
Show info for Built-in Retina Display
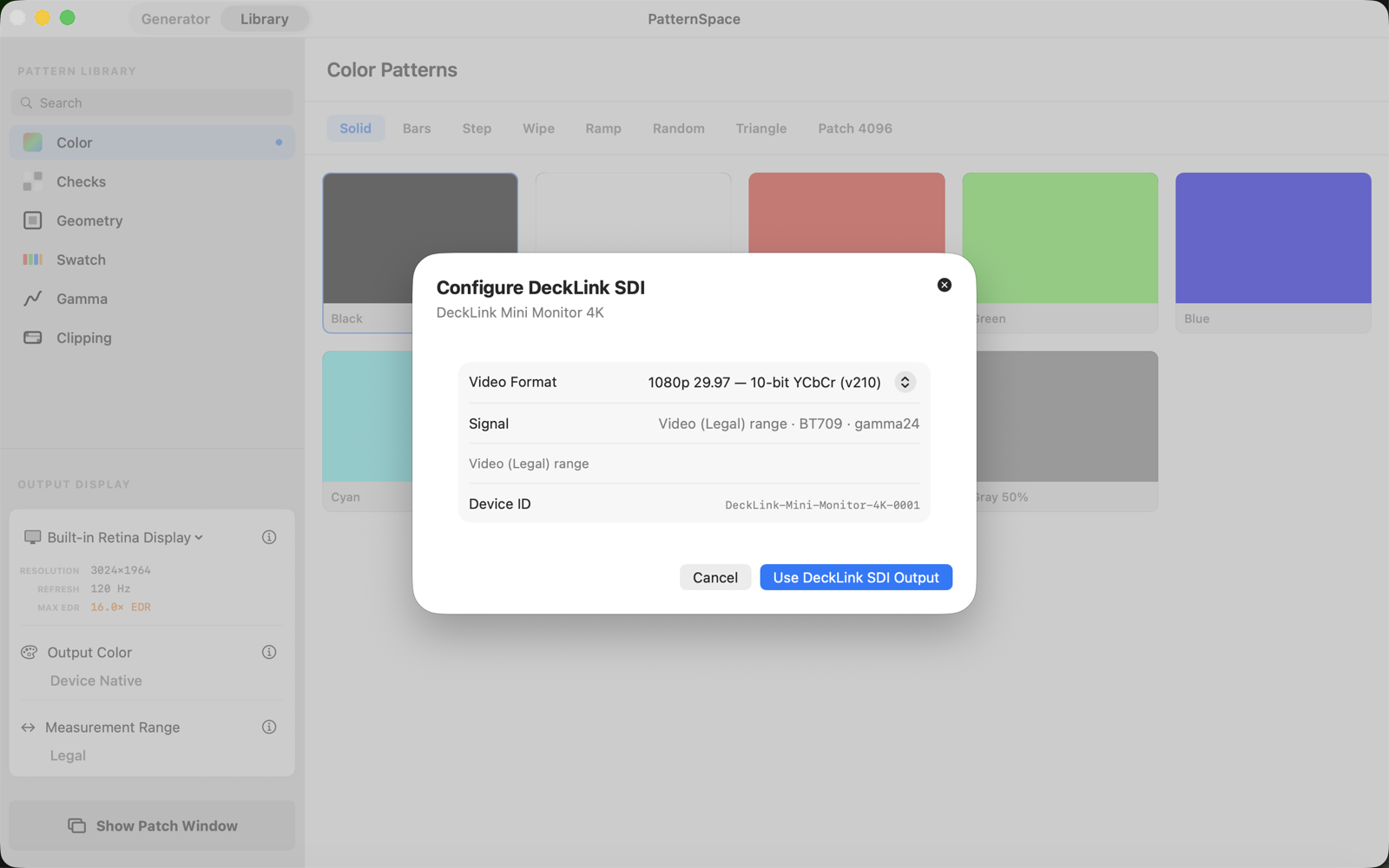tap(269, 537)
